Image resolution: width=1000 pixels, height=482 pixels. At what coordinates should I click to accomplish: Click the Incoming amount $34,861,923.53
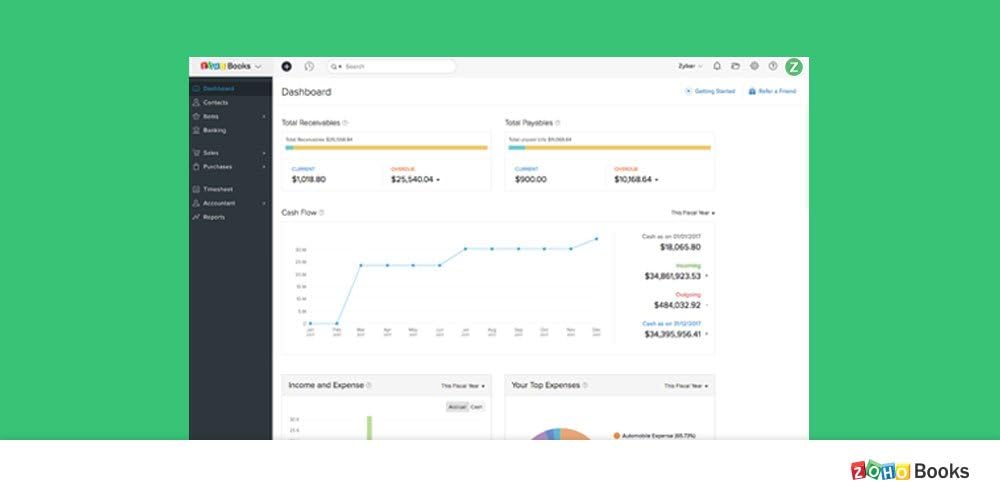point(672,276)
